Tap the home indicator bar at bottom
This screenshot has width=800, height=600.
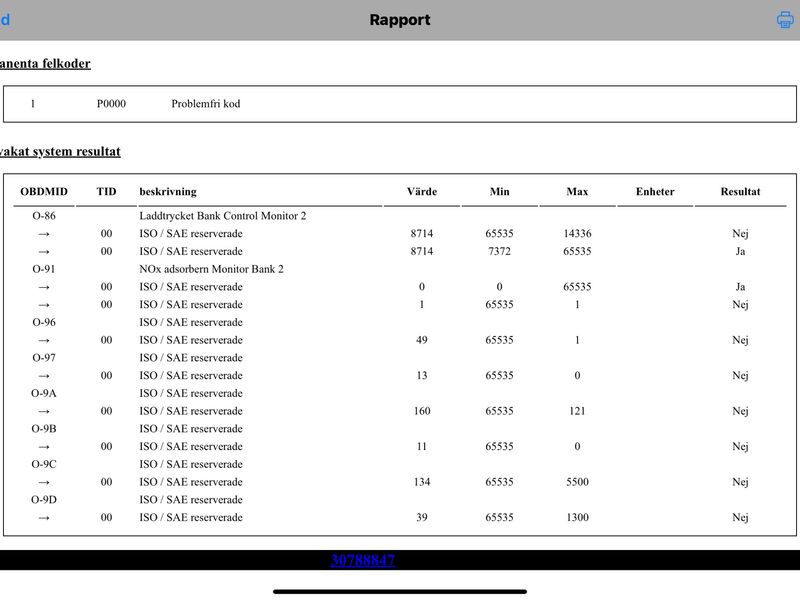(x=399, y=592)
